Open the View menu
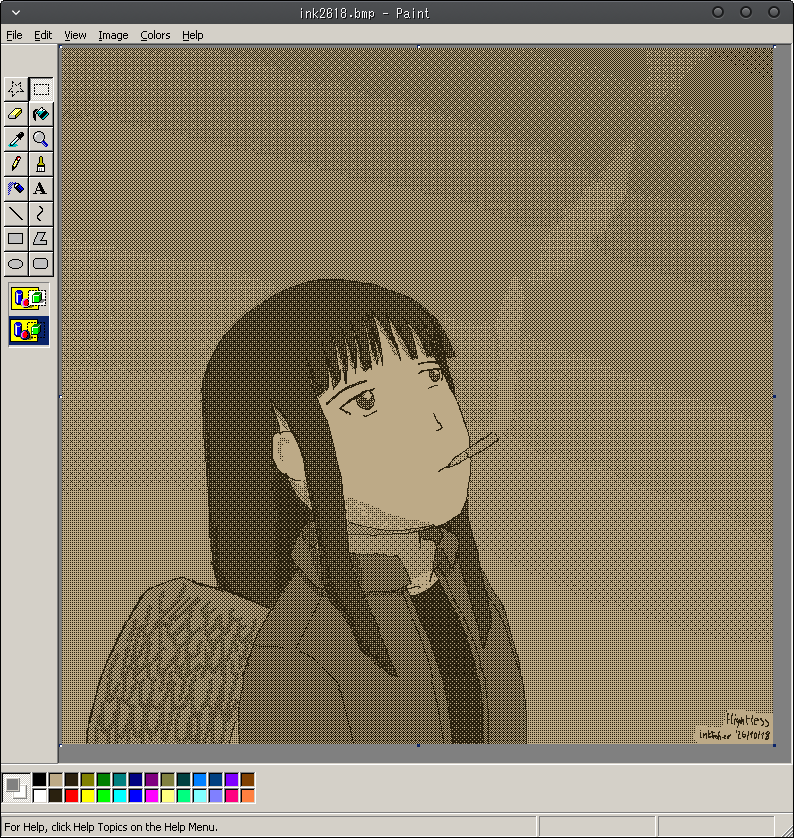 click(x=75, y=35)
